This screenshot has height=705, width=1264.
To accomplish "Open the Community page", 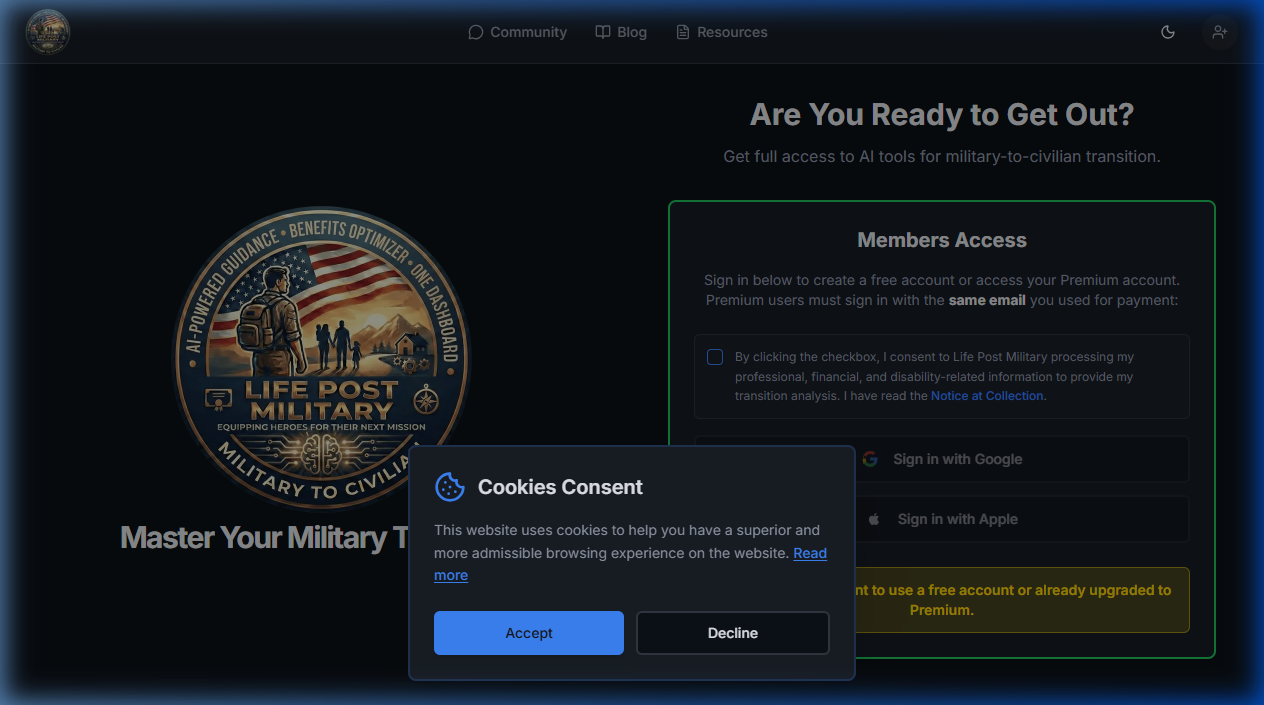I will [x=527, y=32].
